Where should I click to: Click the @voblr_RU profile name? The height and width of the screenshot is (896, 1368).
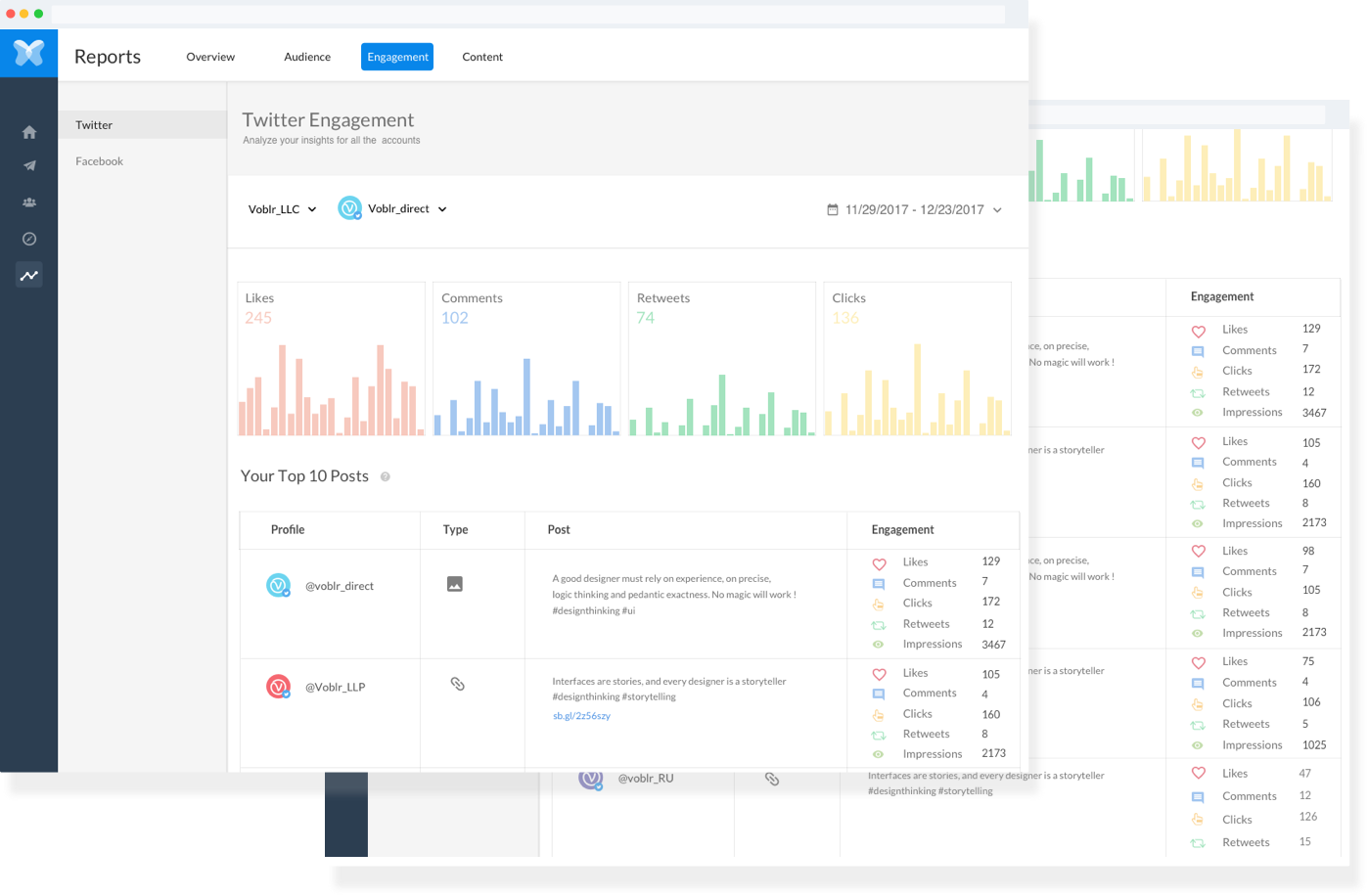646,779
